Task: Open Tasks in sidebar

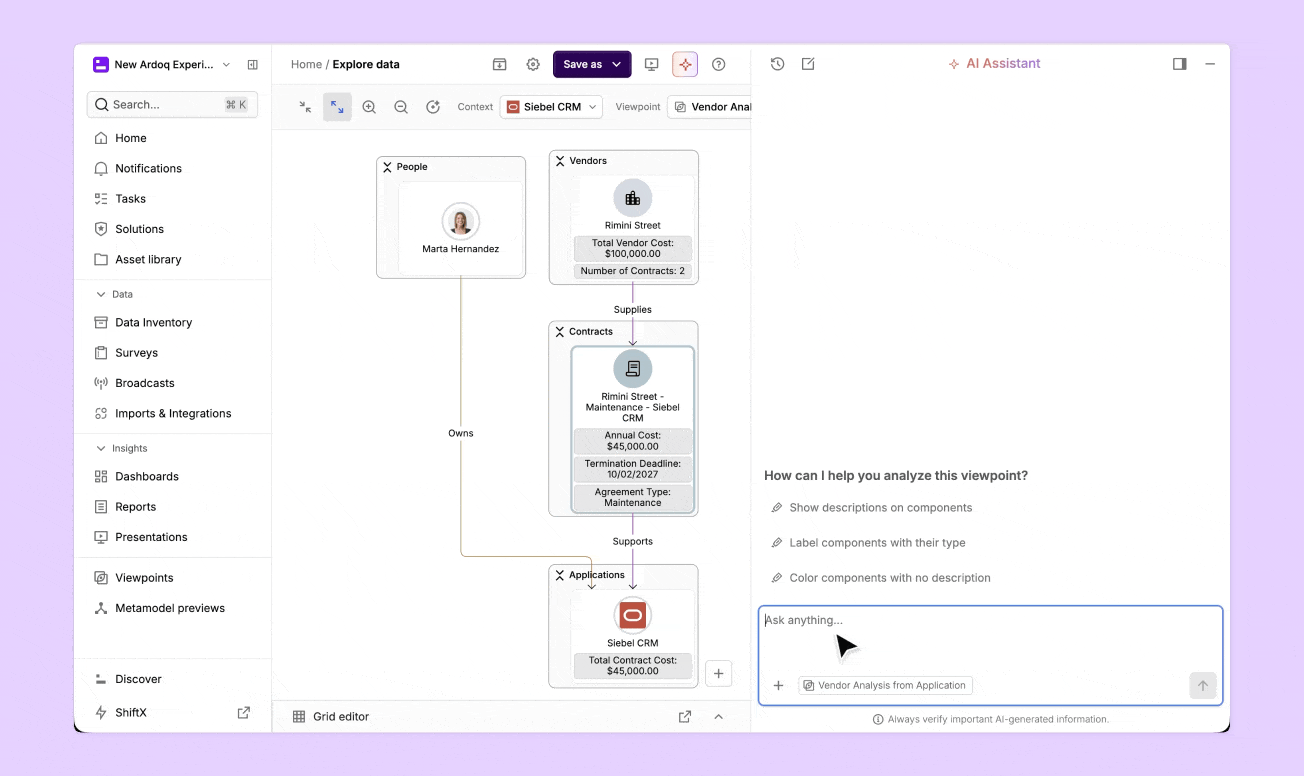Action: click(x=130, y=199)
